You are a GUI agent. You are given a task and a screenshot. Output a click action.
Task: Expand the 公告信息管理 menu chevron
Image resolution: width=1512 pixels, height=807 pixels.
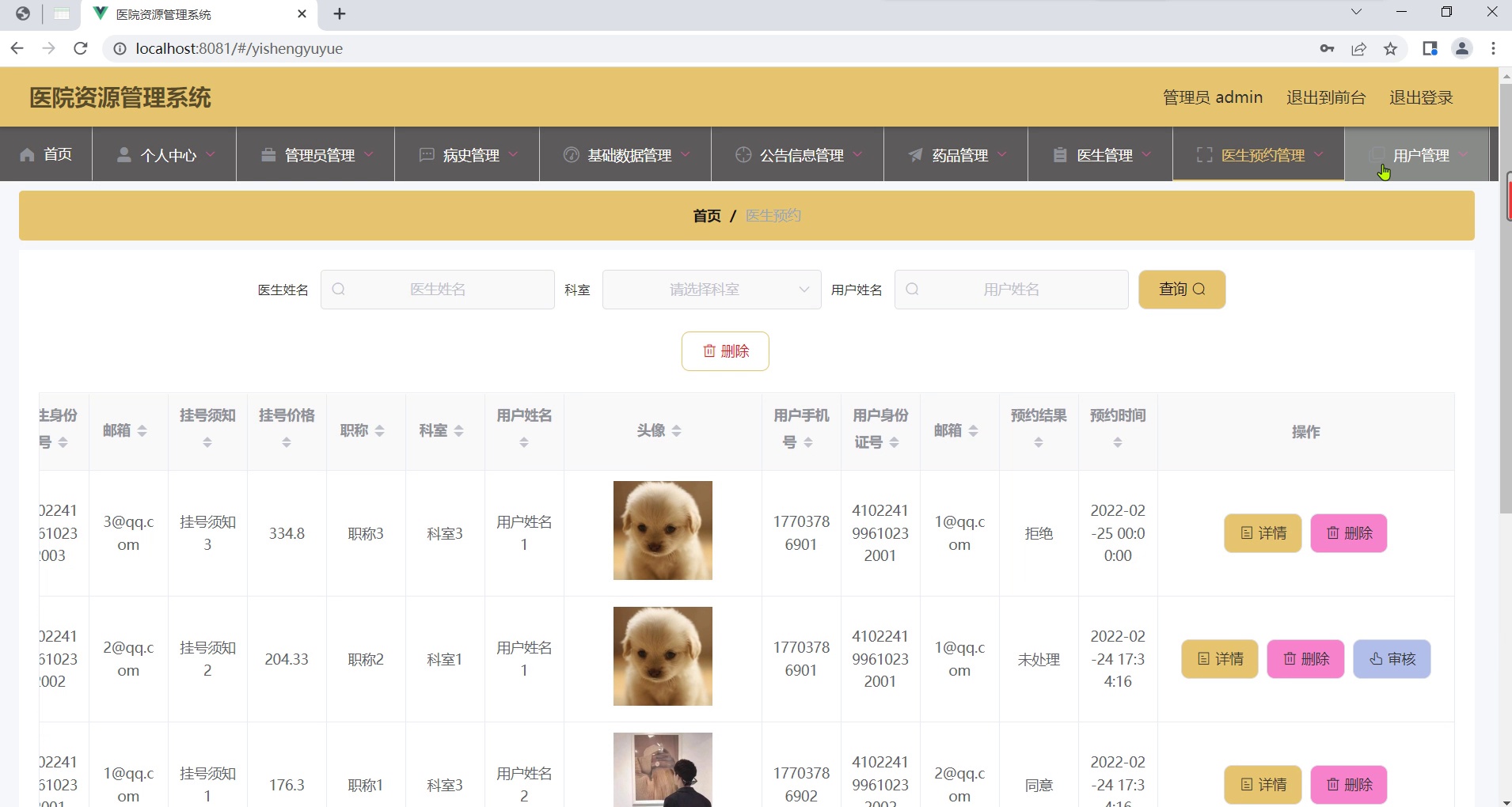(x=858, y=154)
